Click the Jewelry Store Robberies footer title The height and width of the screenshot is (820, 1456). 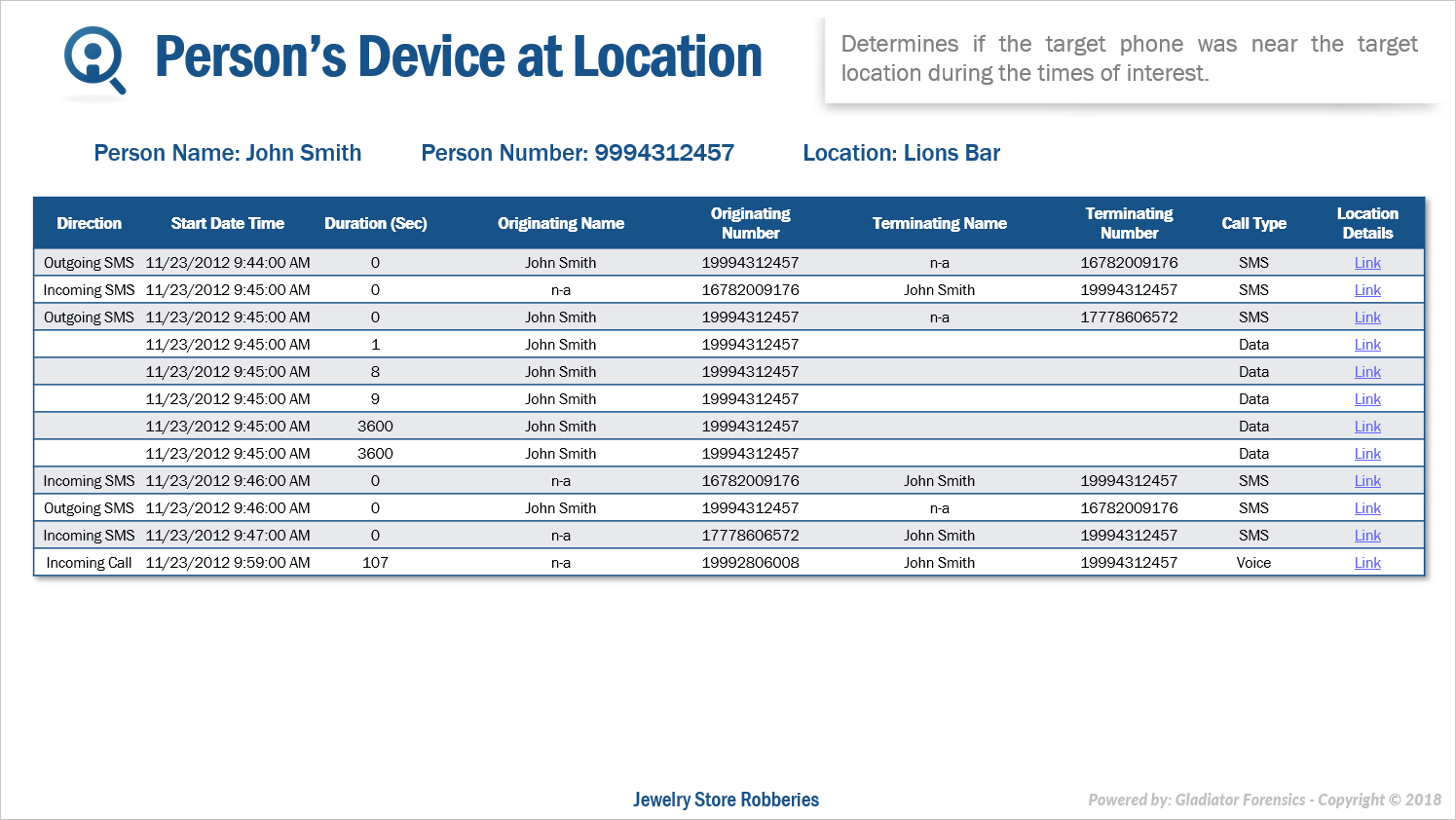726,800
